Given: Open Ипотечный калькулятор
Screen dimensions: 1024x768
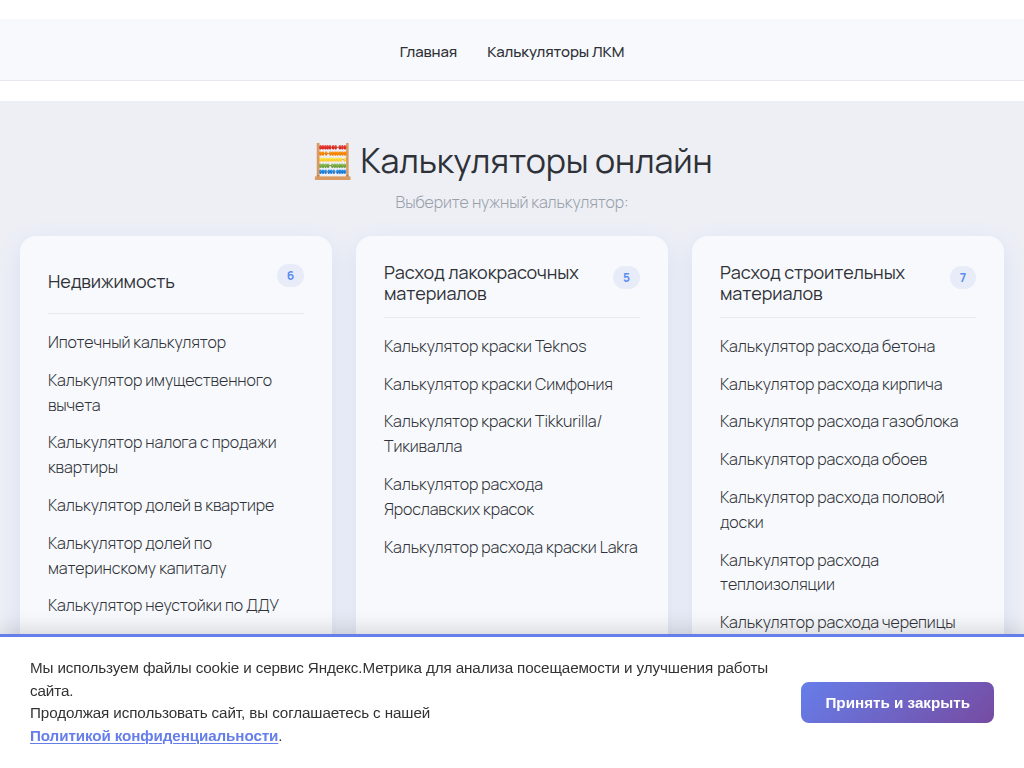Looking at the screenshot, I should 136,343.
